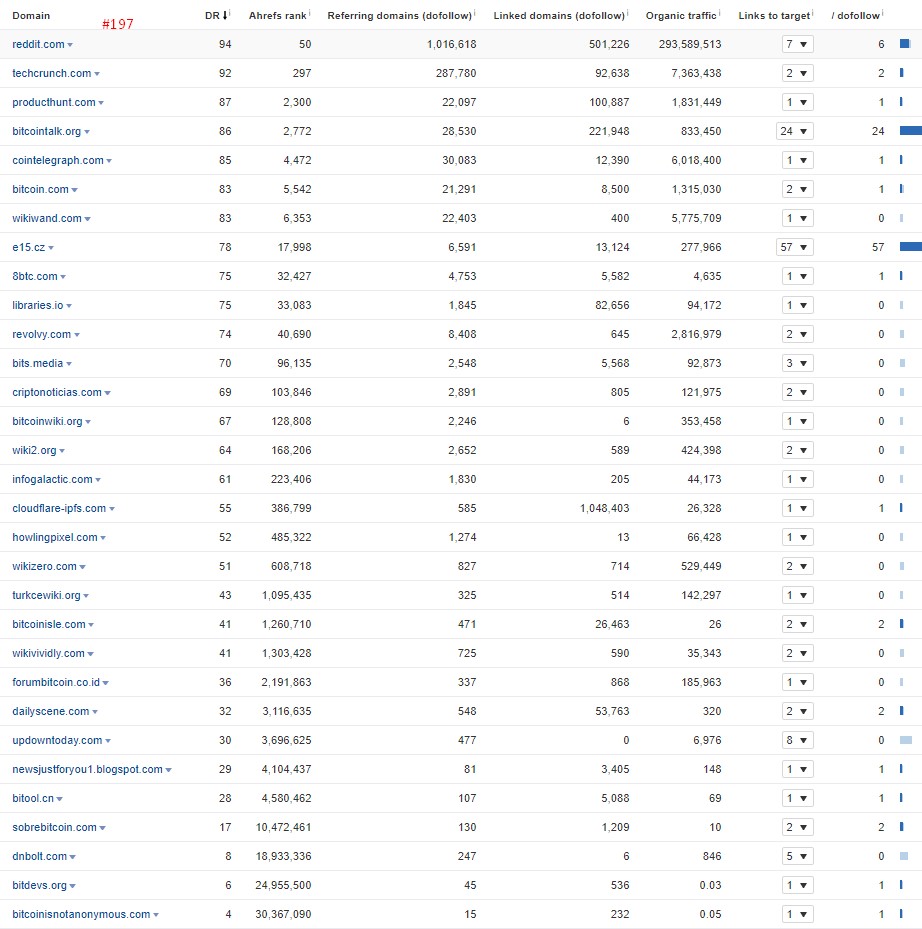This screenshot has width=922, height=929.
Task: Expand the caret next to bitcoin.com
Action: coord(75,190)
